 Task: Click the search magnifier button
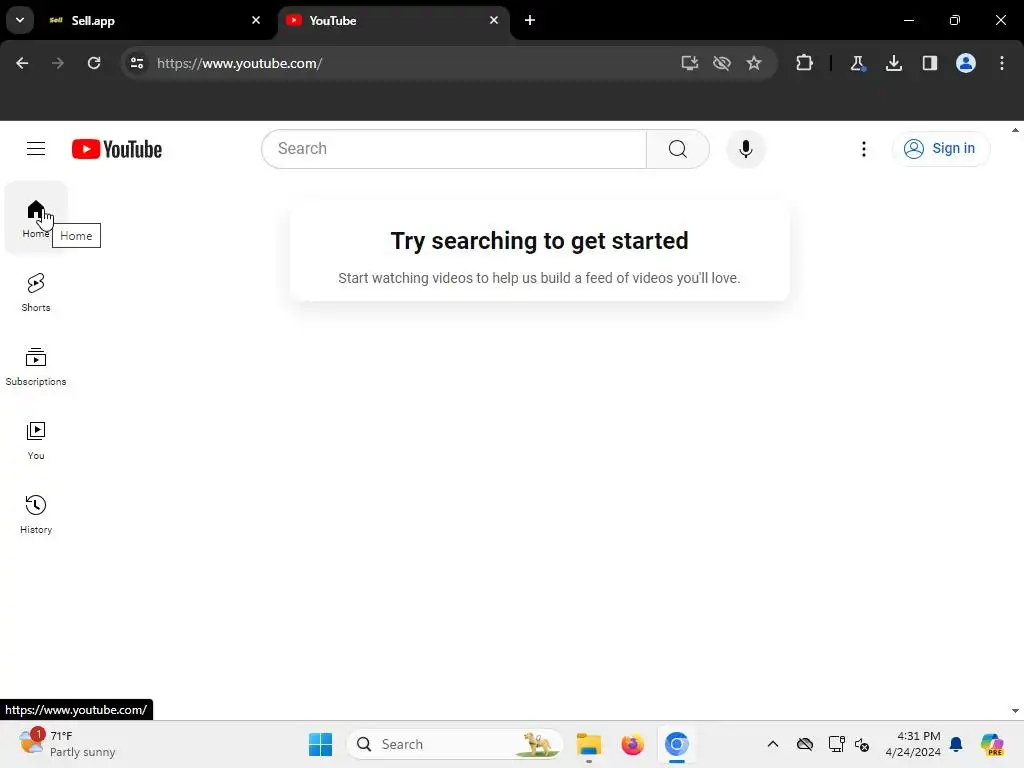coord(677,149)
